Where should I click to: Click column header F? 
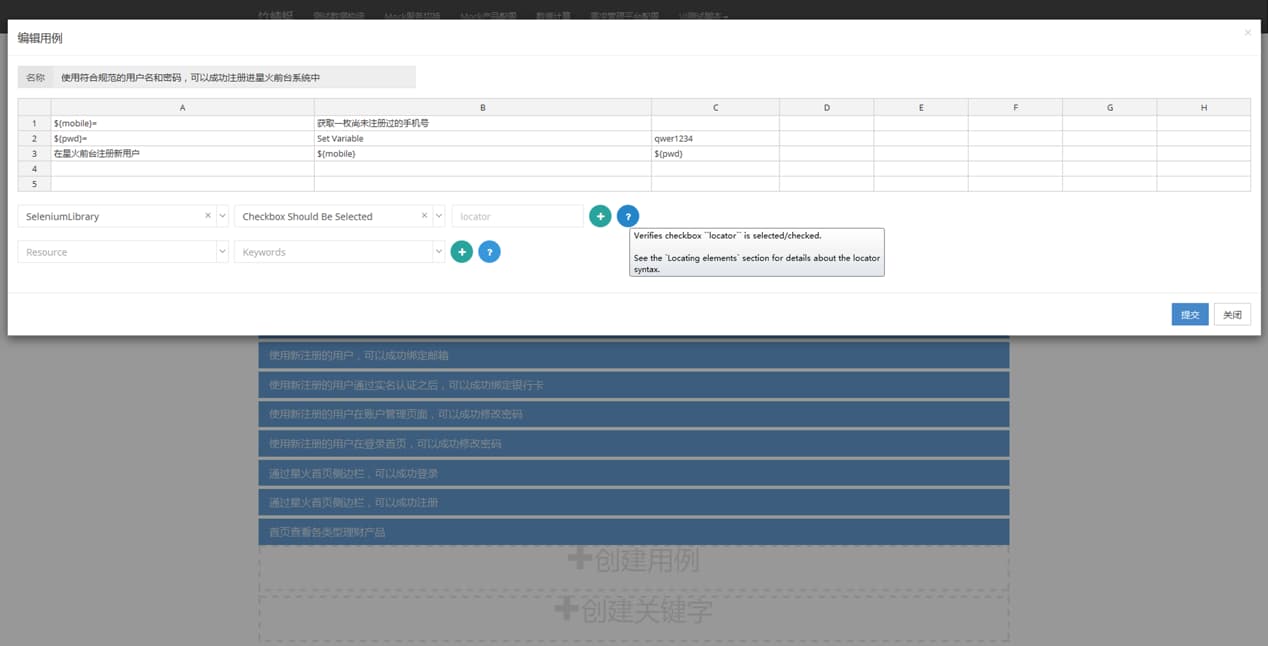[x=1015, y=107]
